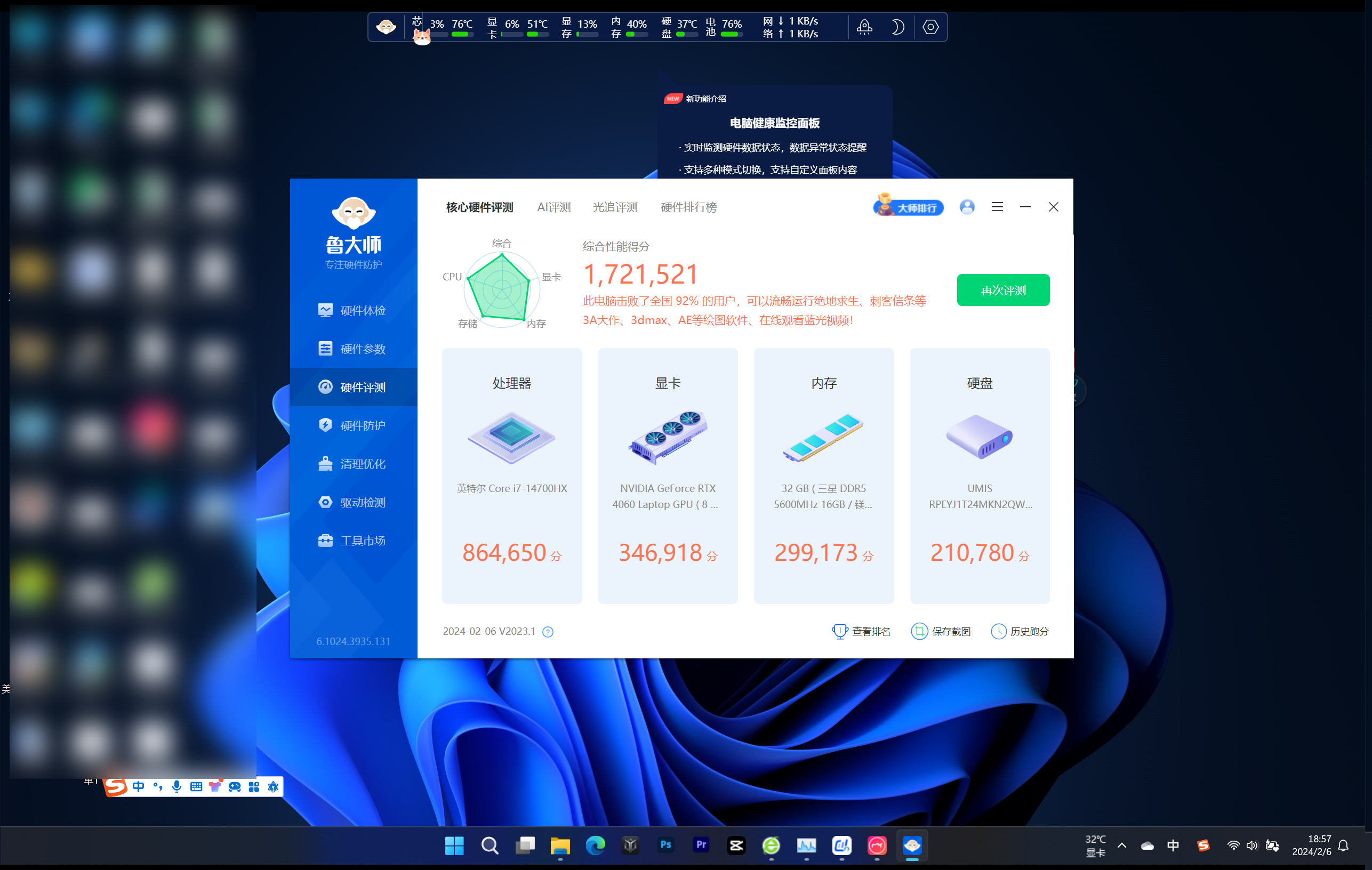The width and height of the screenshot is (1372, 870).
Task: Click the 电脑健康监控面板 new feature popup
Action: pos(775,133)
